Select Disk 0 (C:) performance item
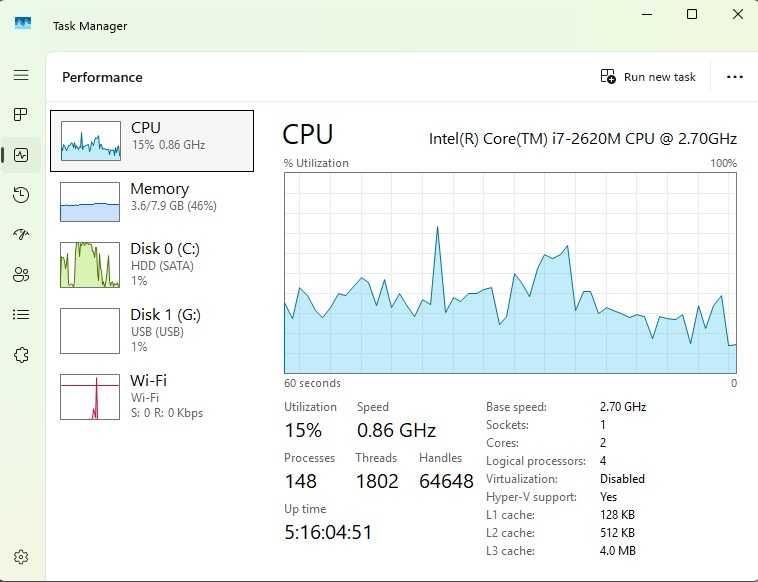This screenshot has height=582, width=758. coord(152,264)
